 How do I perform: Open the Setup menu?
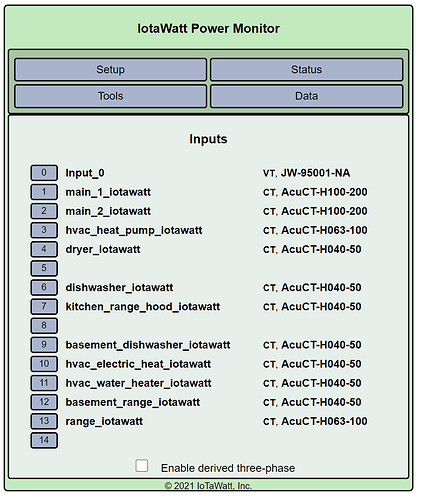110,69
